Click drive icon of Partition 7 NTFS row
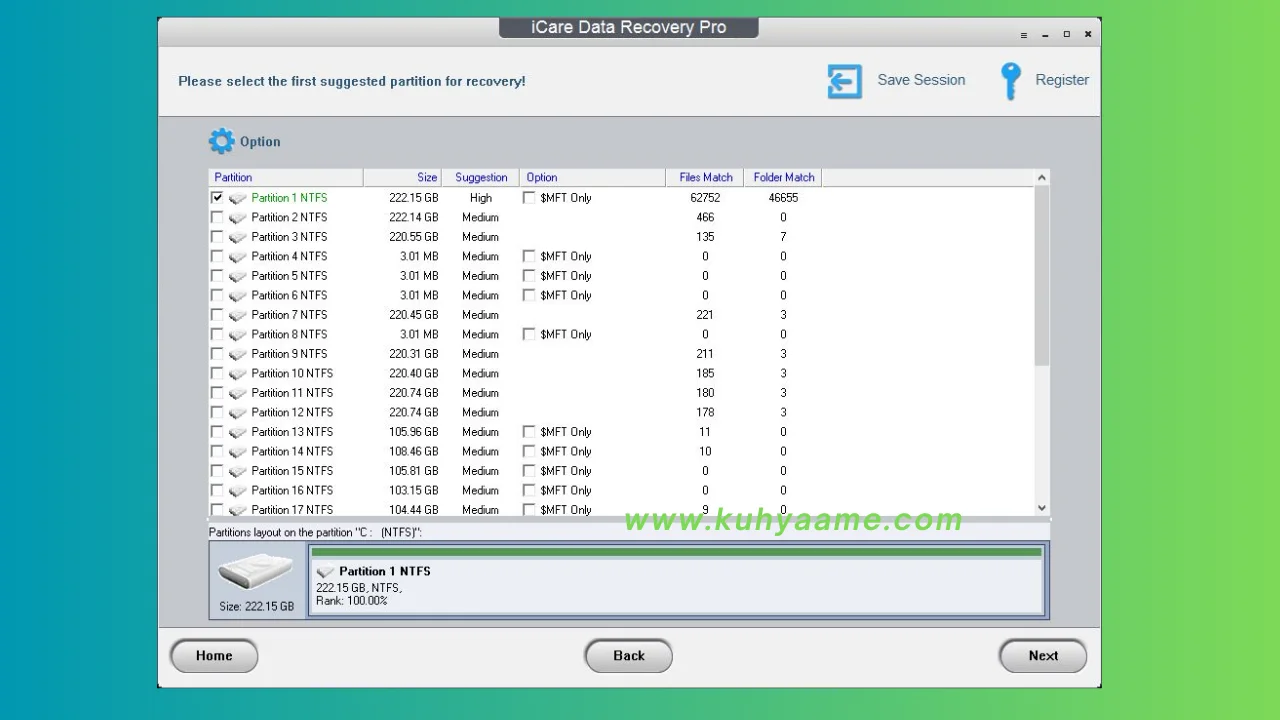 [237, 315]
